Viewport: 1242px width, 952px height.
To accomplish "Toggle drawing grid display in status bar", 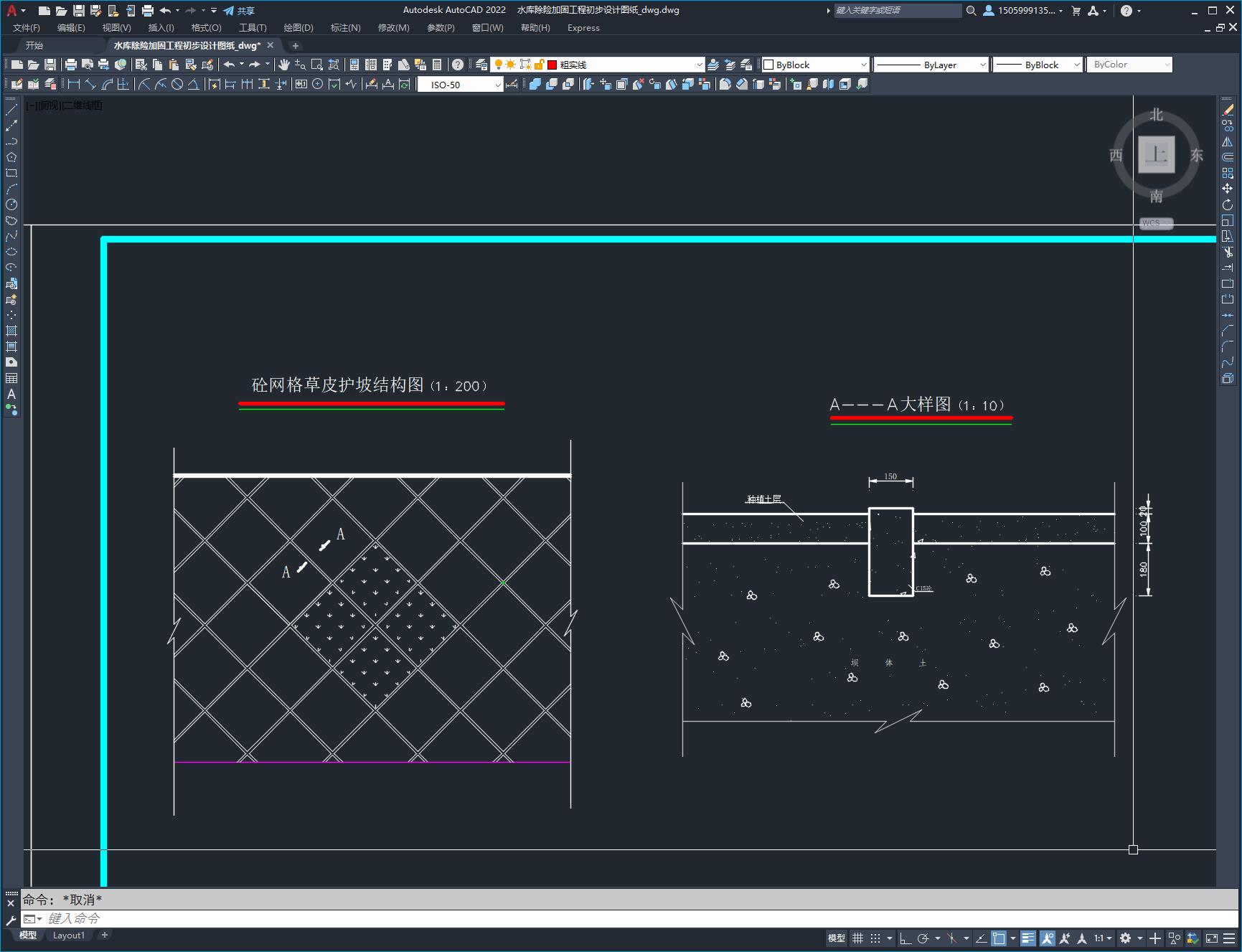I will pos(857,938).
